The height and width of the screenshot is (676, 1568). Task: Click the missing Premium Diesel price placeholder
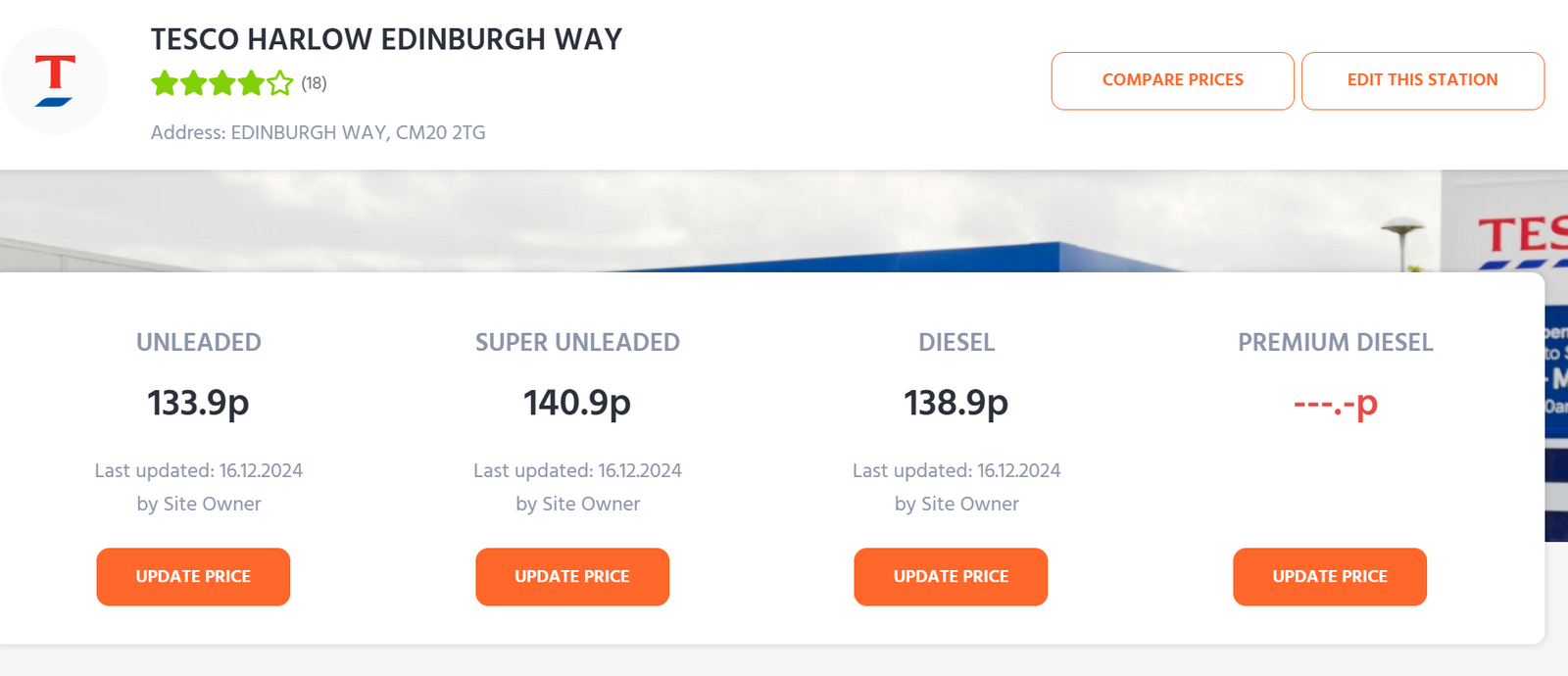click(x=1335, y=403)
